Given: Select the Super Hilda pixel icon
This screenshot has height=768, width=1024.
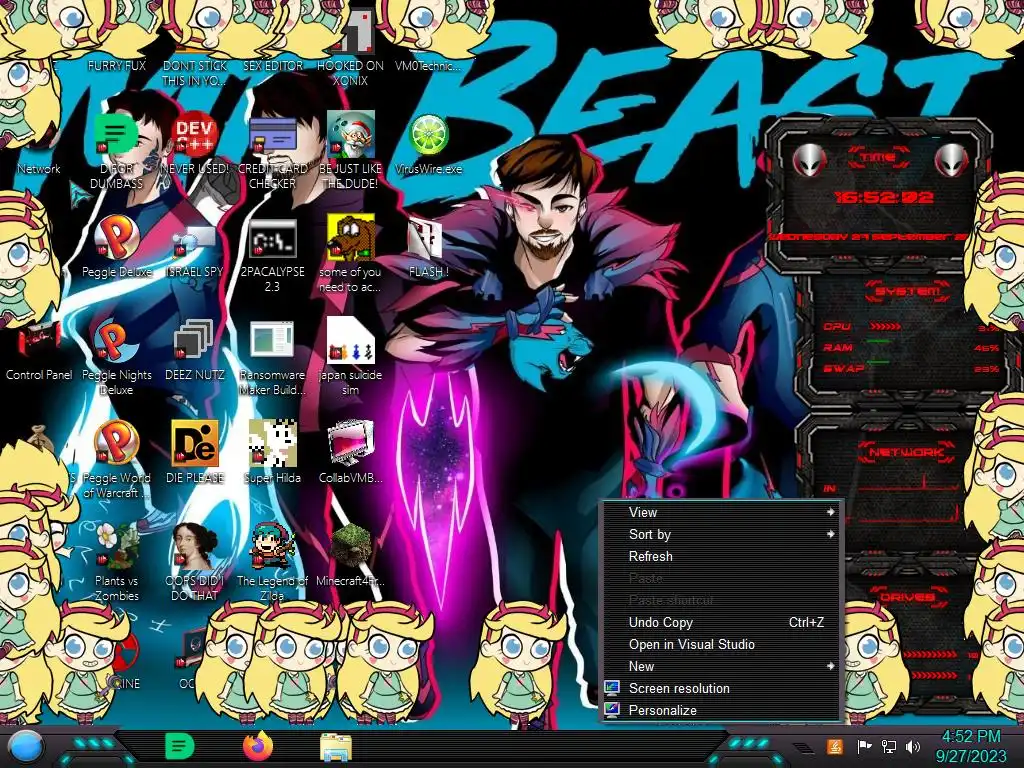Looking at the screenshot, I should pos(272,443).
